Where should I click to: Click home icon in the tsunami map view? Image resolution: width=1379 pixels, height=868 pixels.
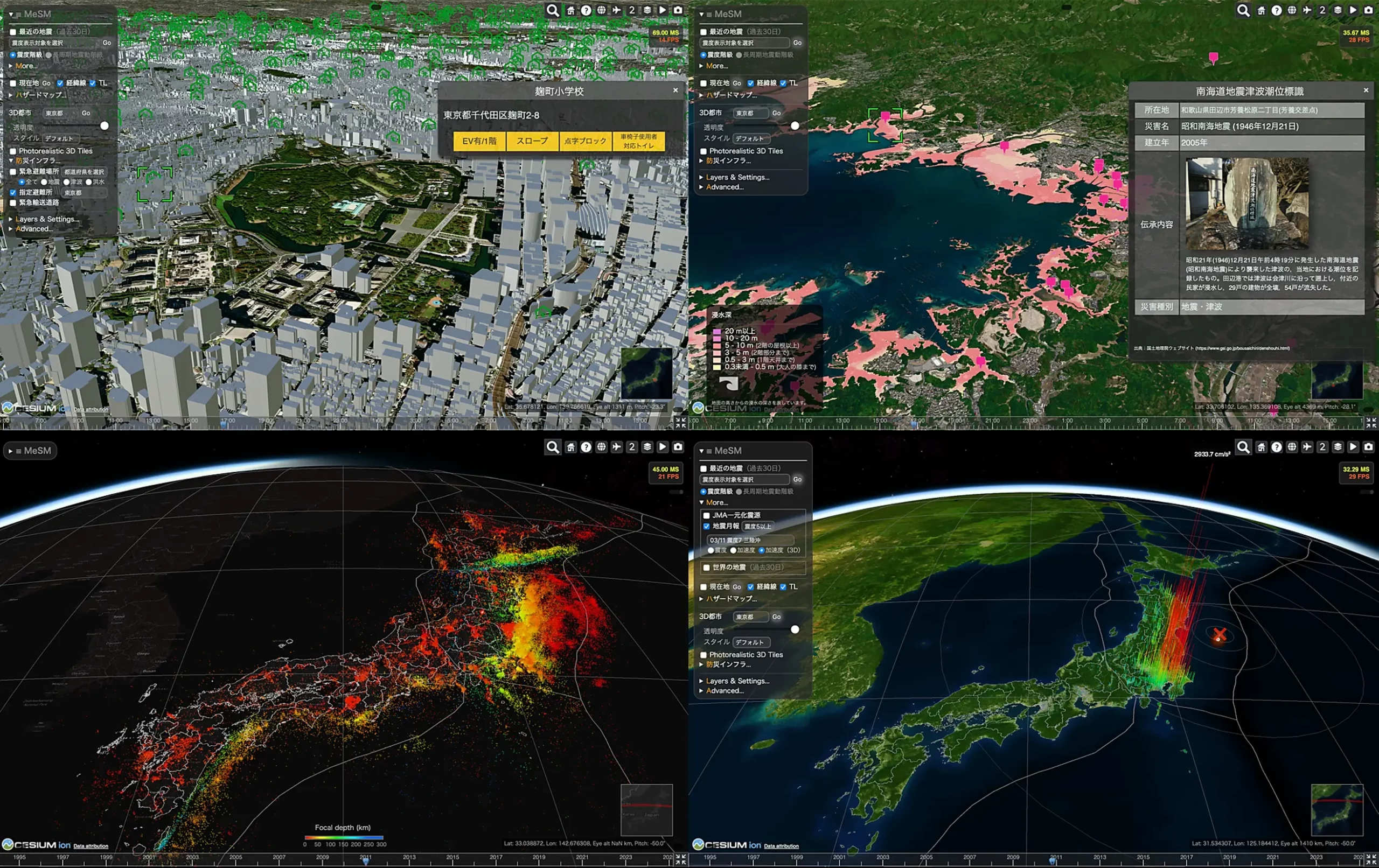coord(1261,10)
